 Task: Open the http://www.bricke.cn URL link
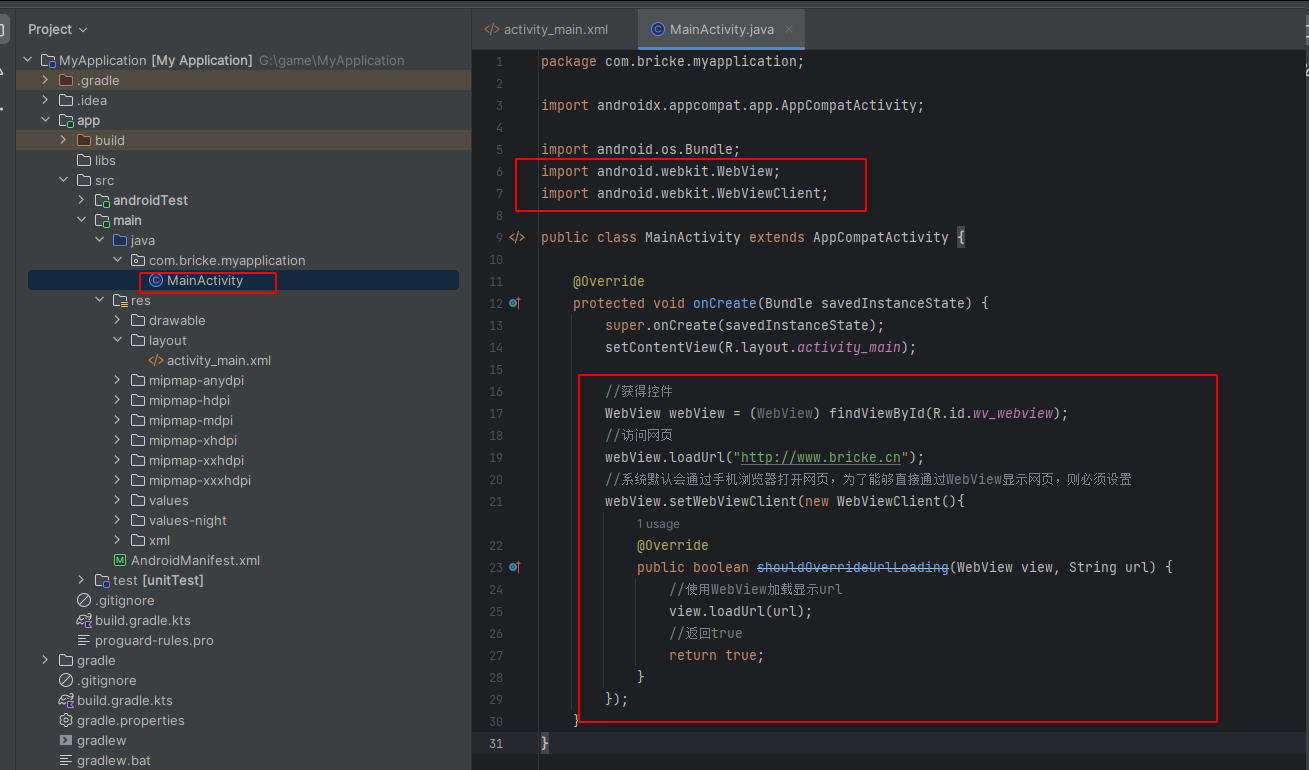822,457
